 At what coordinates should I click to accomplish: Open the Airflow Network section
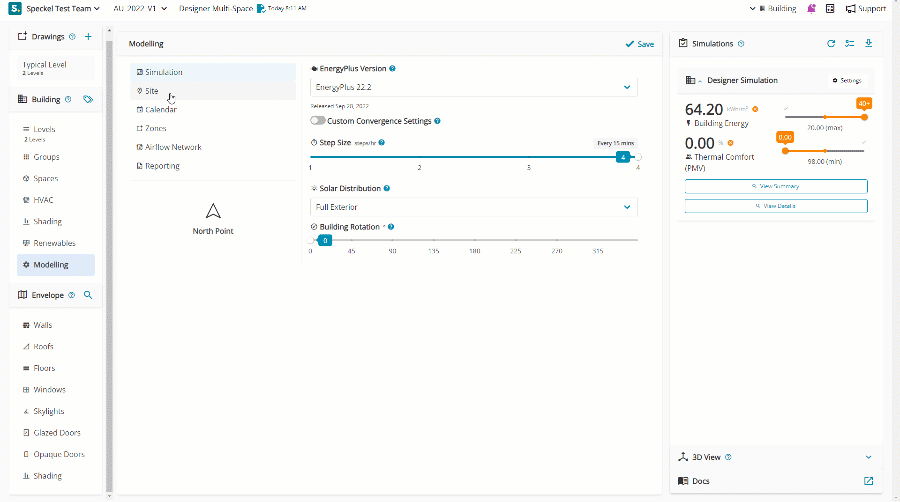(x=172, y=147)
